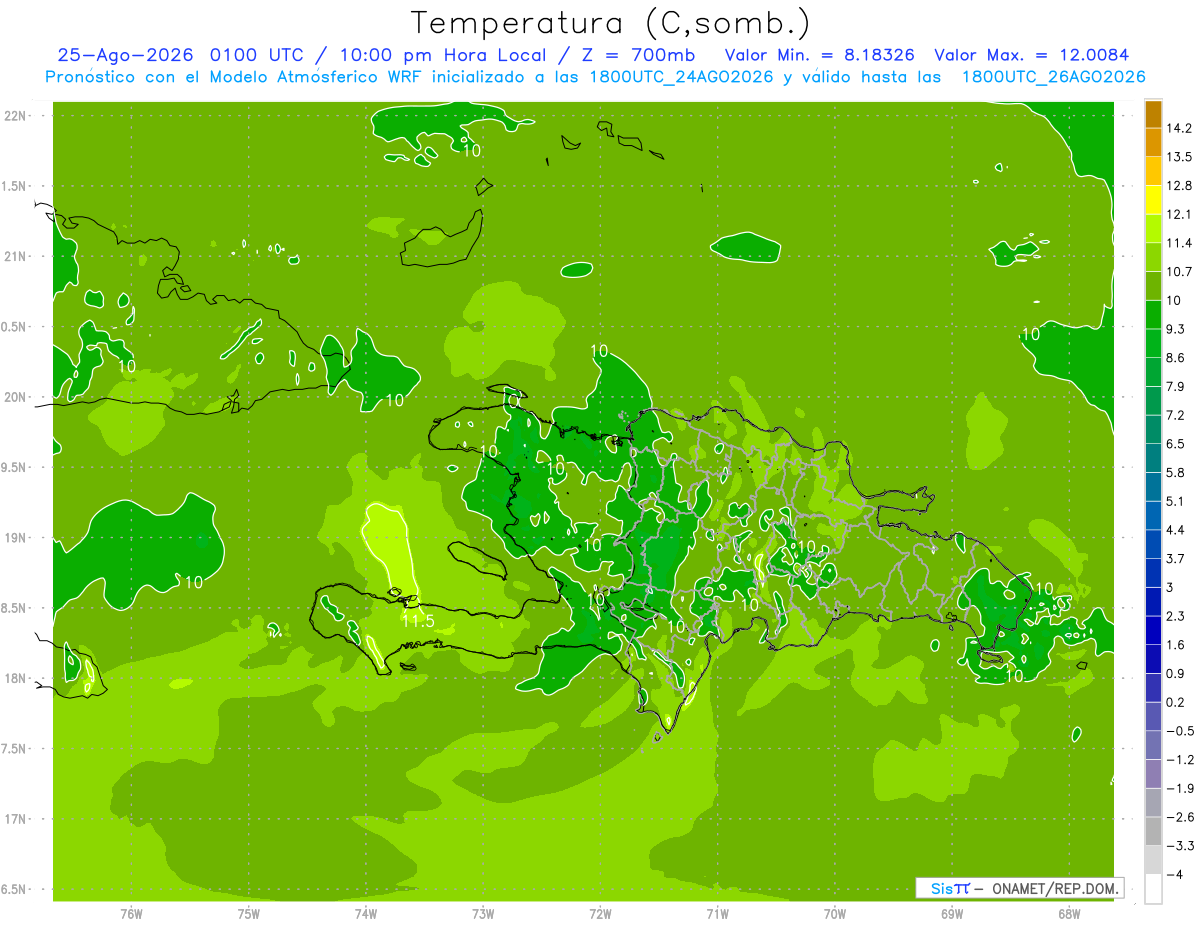Screen dimensions: 1200x927
Task: Click the '-4' colorbar value
Action: pos(1174,875)
